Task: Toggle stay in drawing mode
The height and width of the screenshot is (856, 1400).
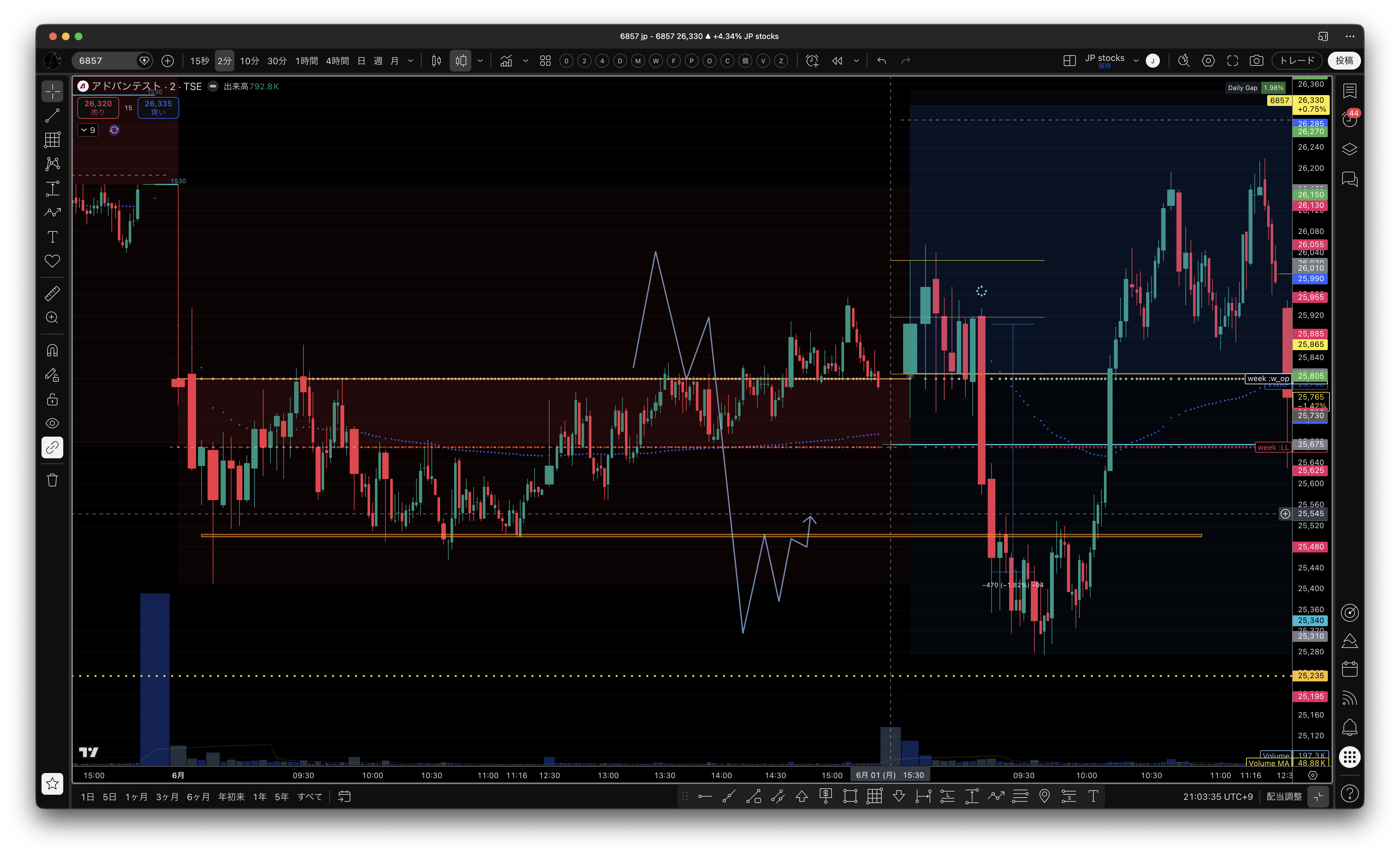Action: 52,375
